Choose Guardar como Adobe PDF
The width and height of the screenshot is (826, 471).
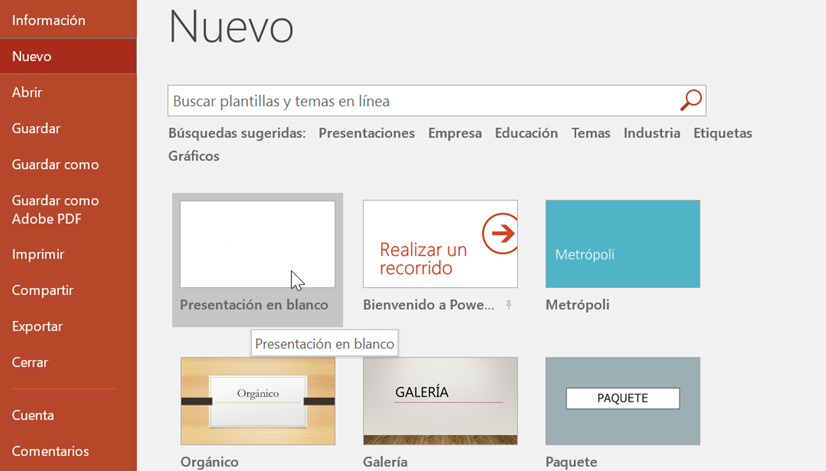[55, 210]
